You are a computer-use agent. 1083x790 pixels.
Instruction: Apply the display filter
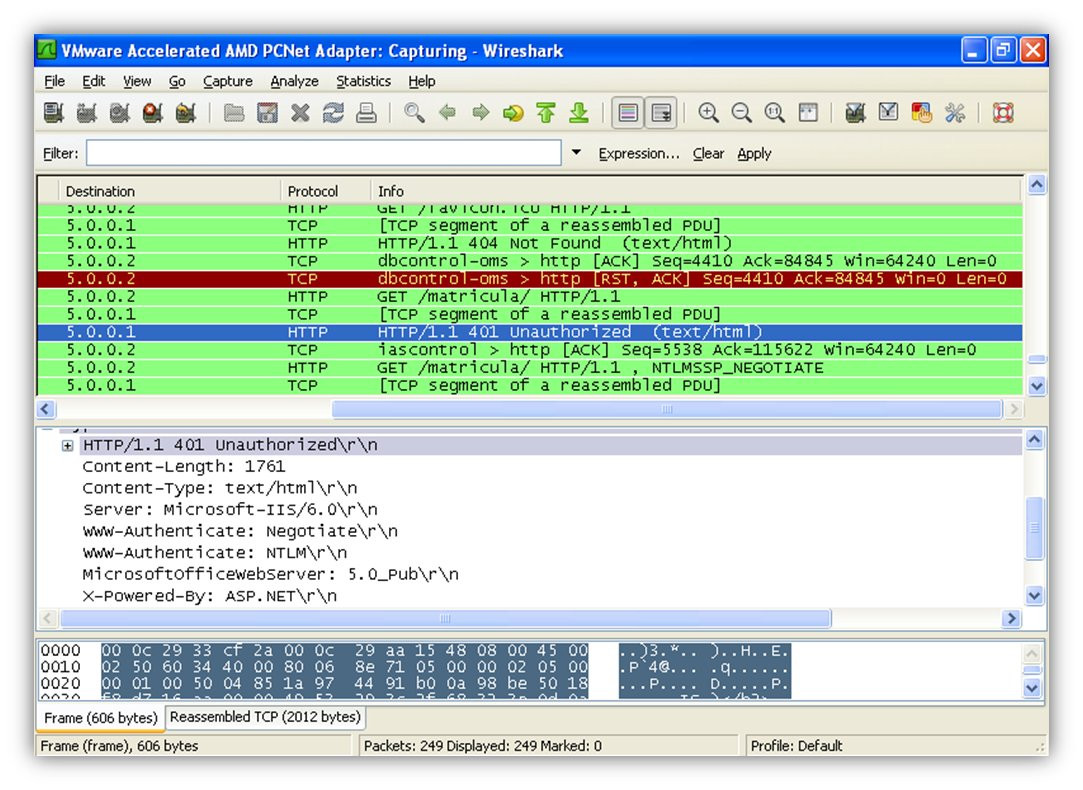(754, 153)
